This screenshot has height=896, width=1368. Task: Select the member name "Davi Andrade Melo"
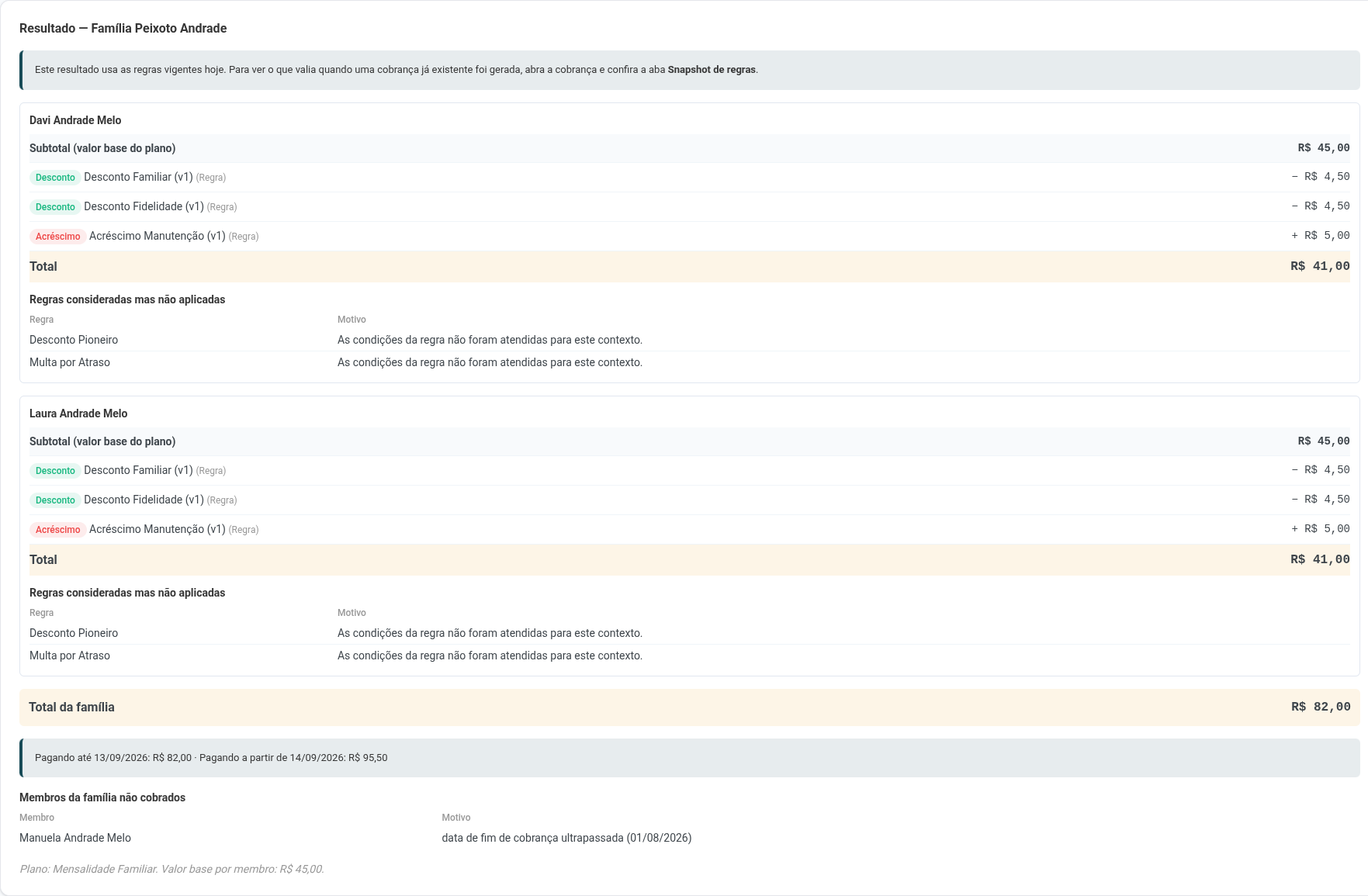tap(75, 120)
